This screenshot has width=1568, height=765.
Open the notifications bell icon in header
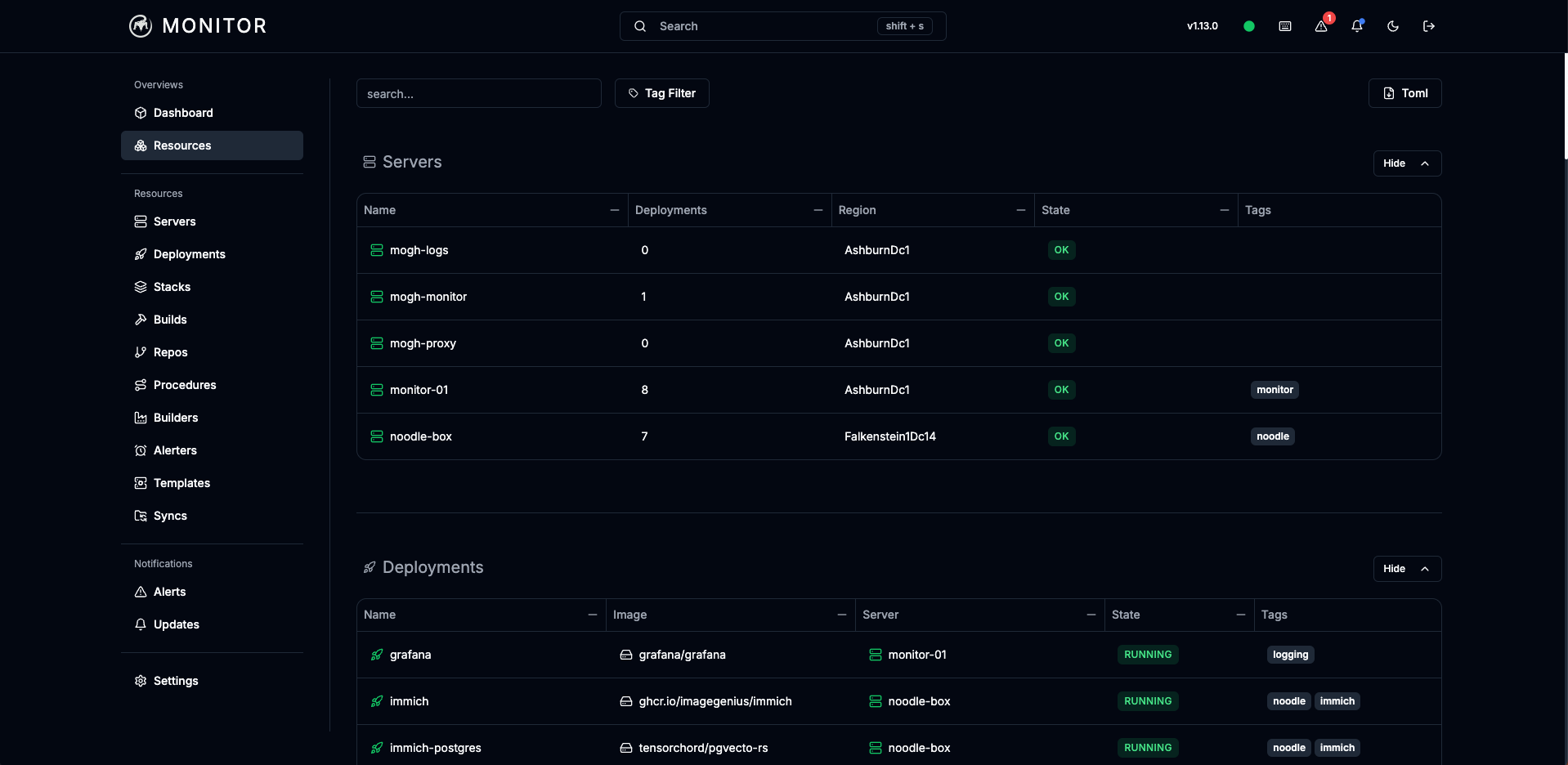tap(1357, 26)
